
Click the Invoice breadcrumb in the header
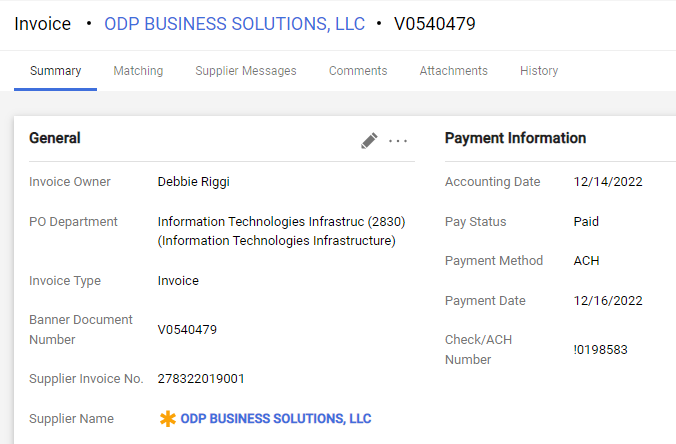coord(43,24)
